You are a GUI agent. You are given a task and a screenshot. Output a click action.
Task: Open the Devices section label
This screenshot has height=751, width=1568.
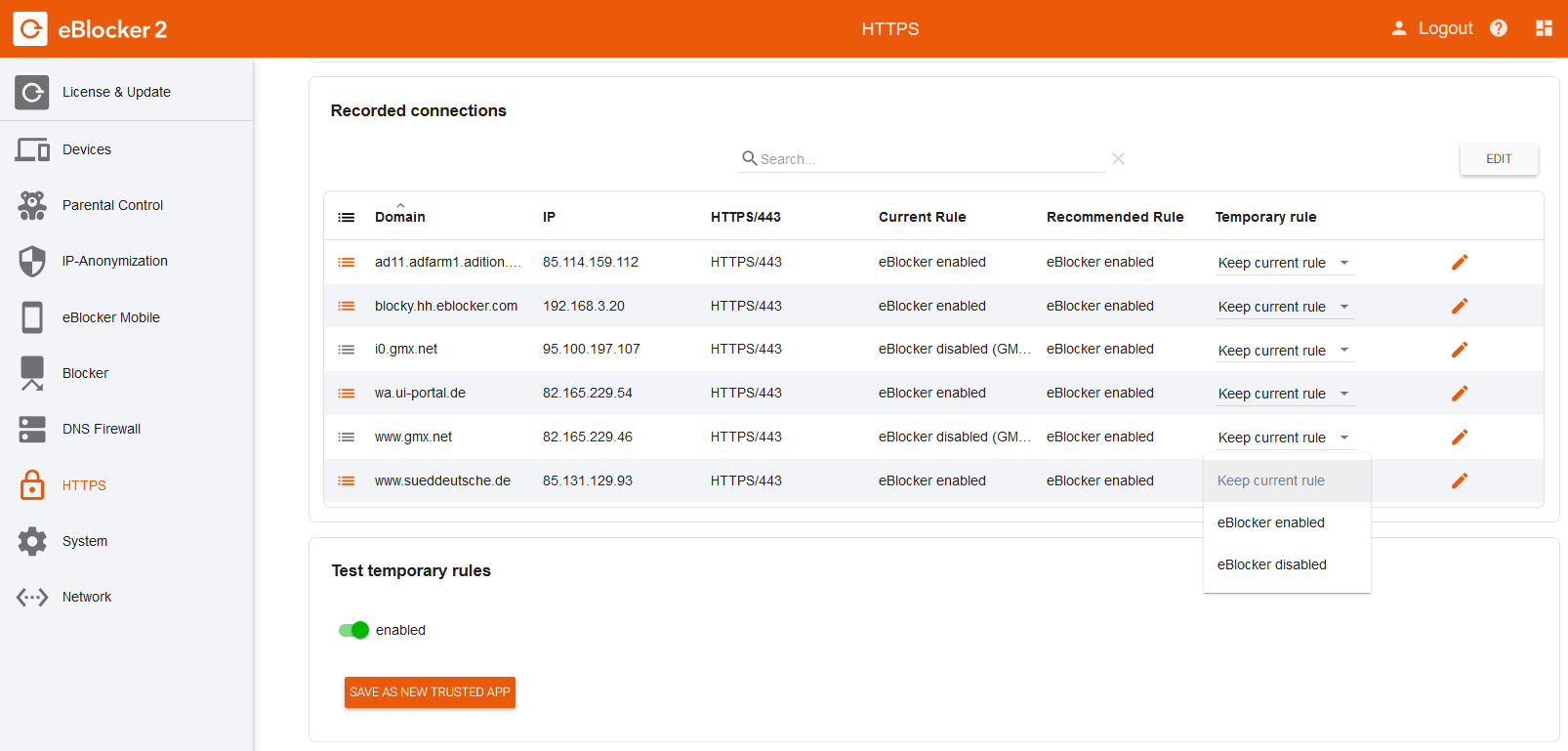tap(87, 149)
